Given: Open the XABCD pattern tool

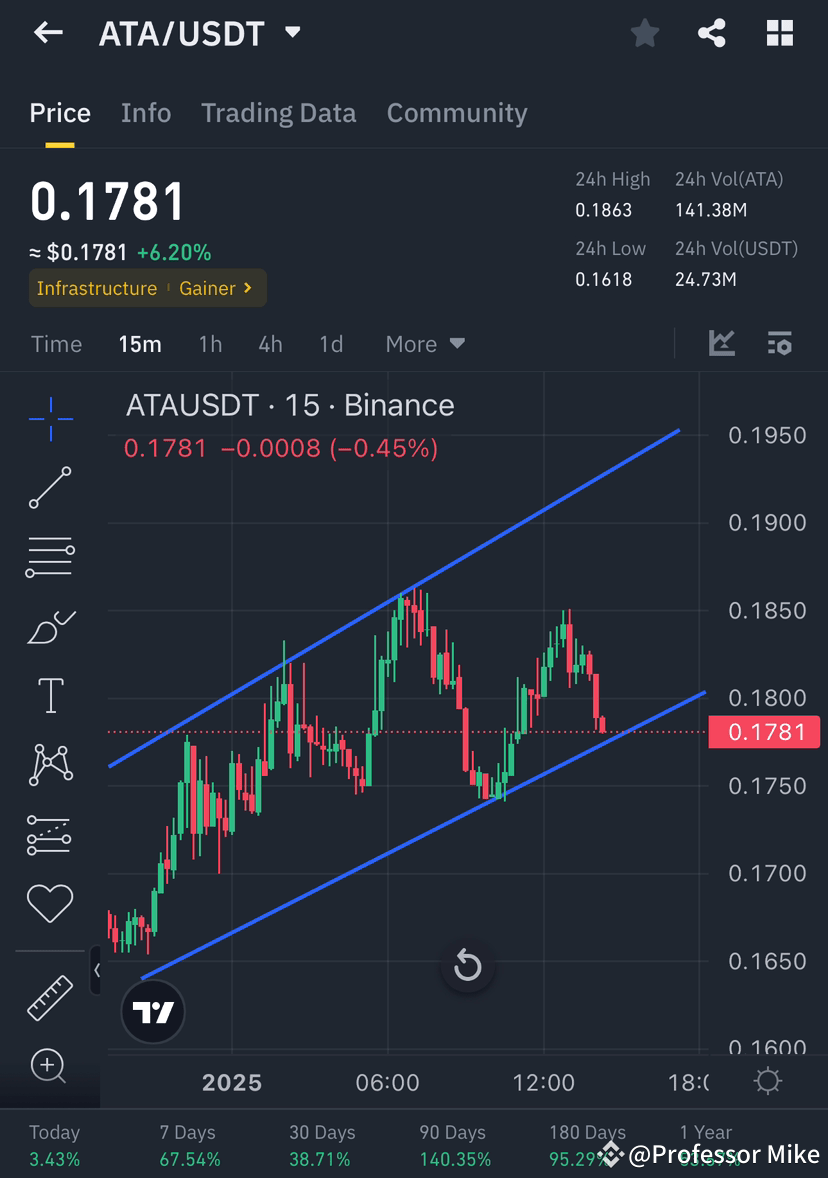Looking at the screenshot, I should (51, 763).
